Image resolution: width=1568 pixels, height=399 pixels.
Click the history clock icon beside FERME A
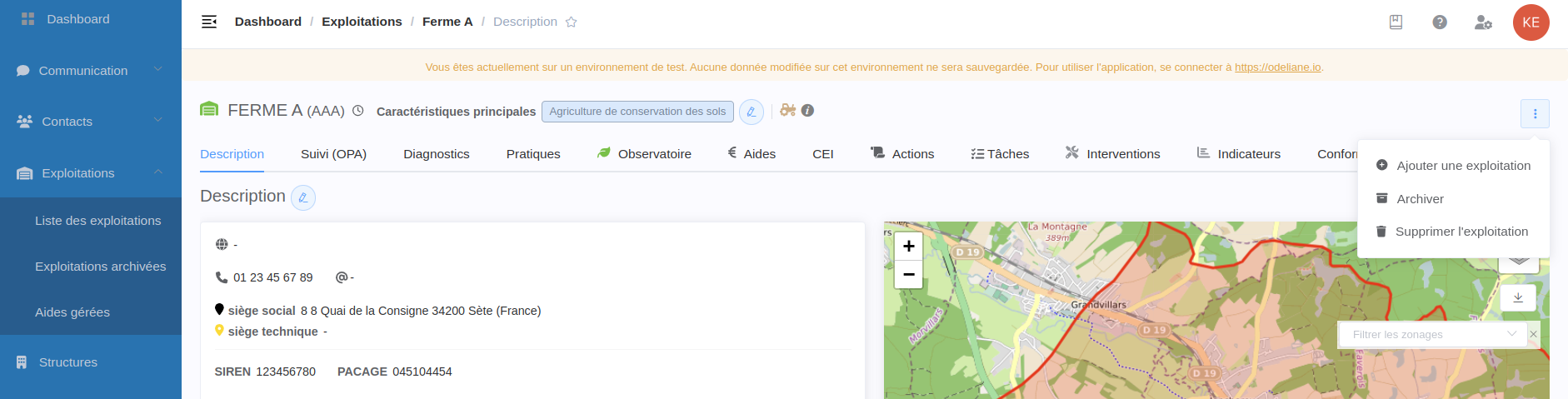(358, 111)
